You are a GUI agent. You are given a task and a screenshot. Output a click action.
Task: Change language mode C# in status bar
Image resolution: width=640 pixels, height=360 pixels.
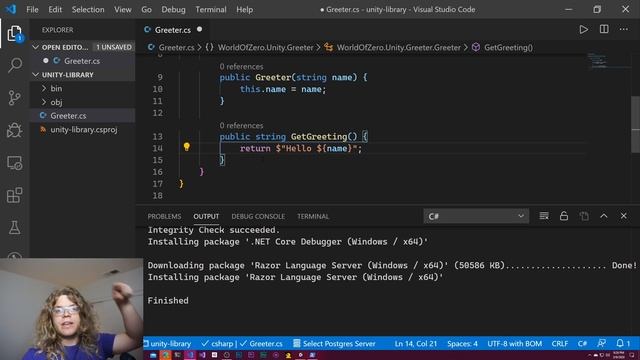coord(582,344)
